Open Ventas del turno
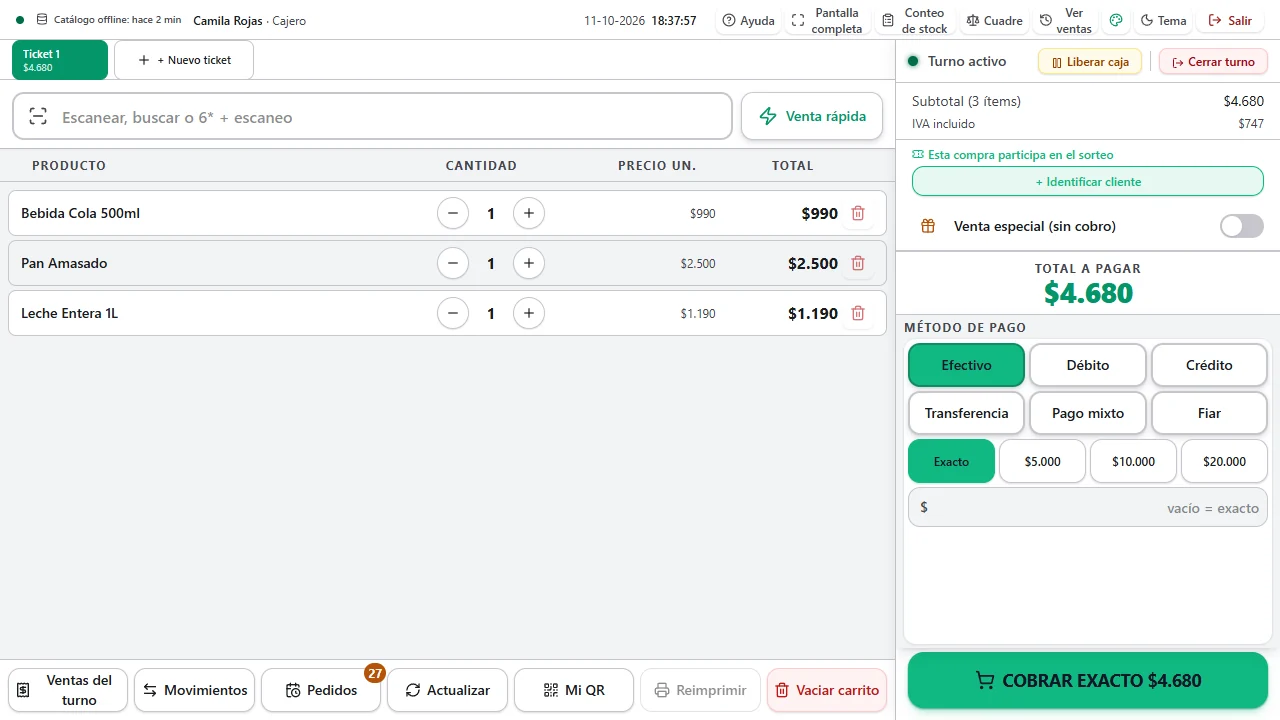The width and height of the screenshot is (1280, 720). [68, 690]
